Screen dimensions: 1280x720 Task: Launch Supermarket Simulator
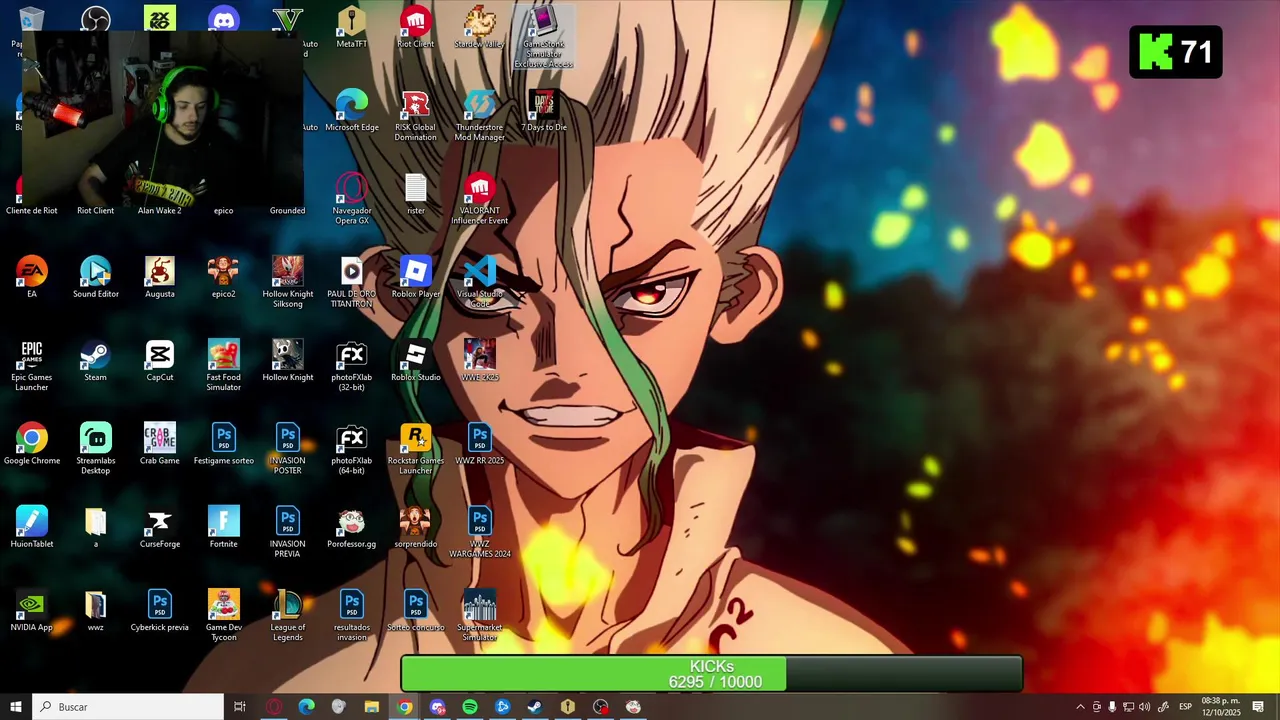tap(479, 616)
